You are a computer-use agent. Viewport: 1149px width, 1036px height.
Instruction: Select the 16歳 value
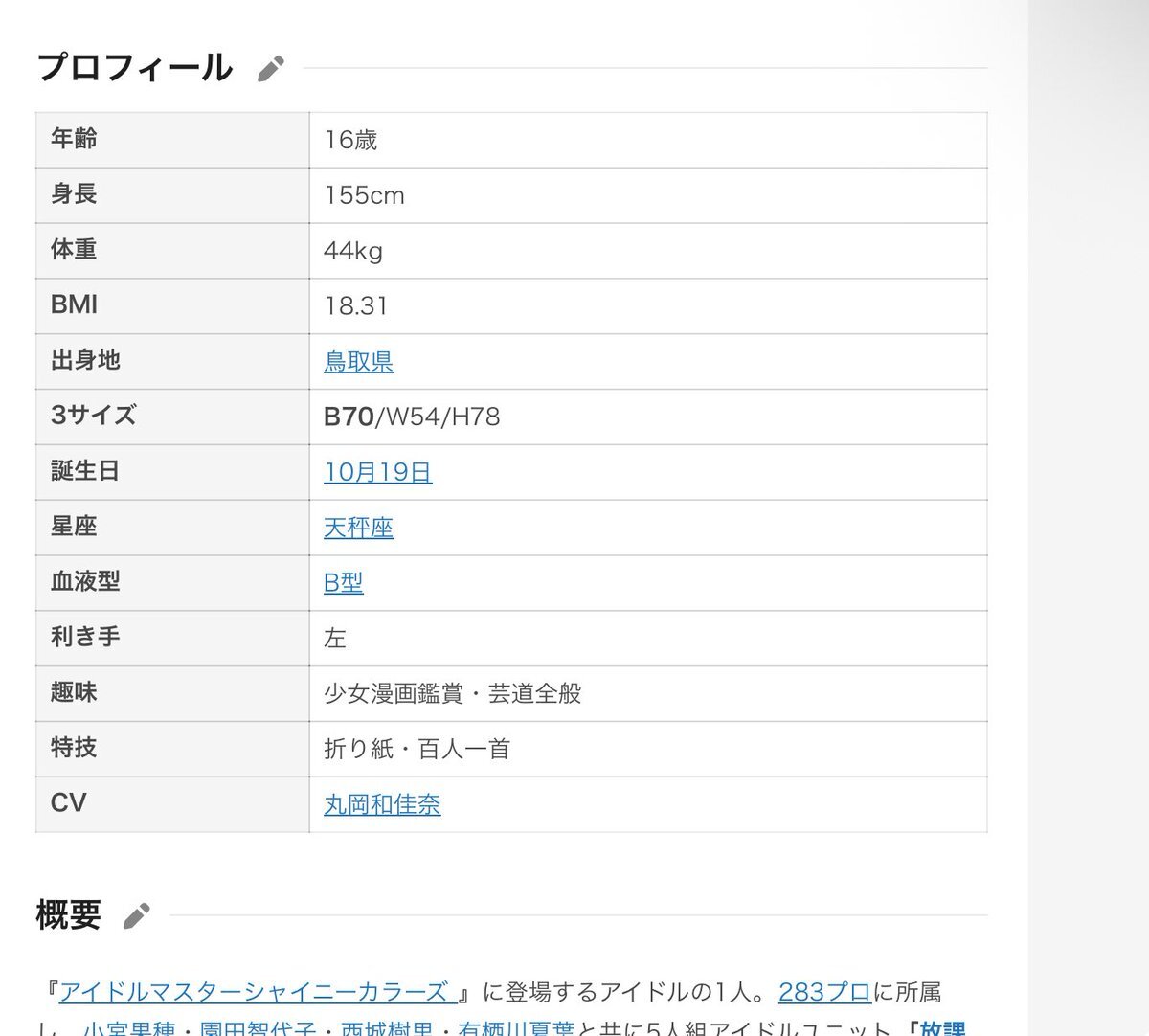coord(350,140)
